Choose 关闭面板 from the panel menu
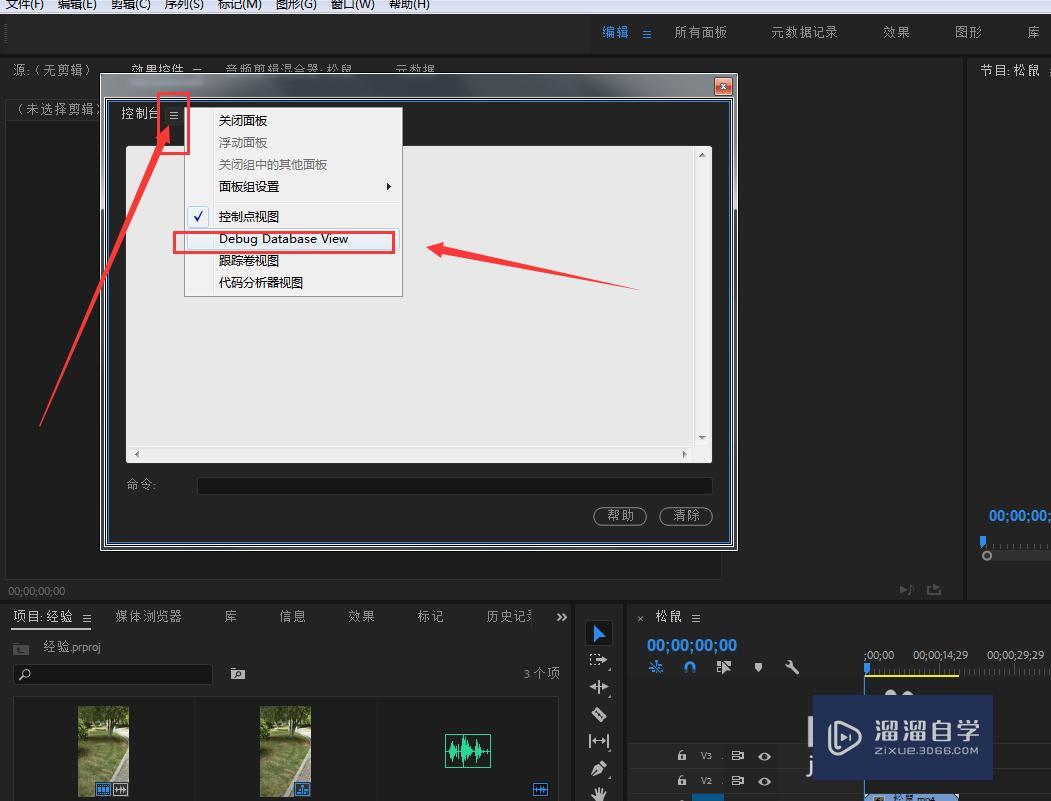The image size is (1051, 801). tap(293, 121)
